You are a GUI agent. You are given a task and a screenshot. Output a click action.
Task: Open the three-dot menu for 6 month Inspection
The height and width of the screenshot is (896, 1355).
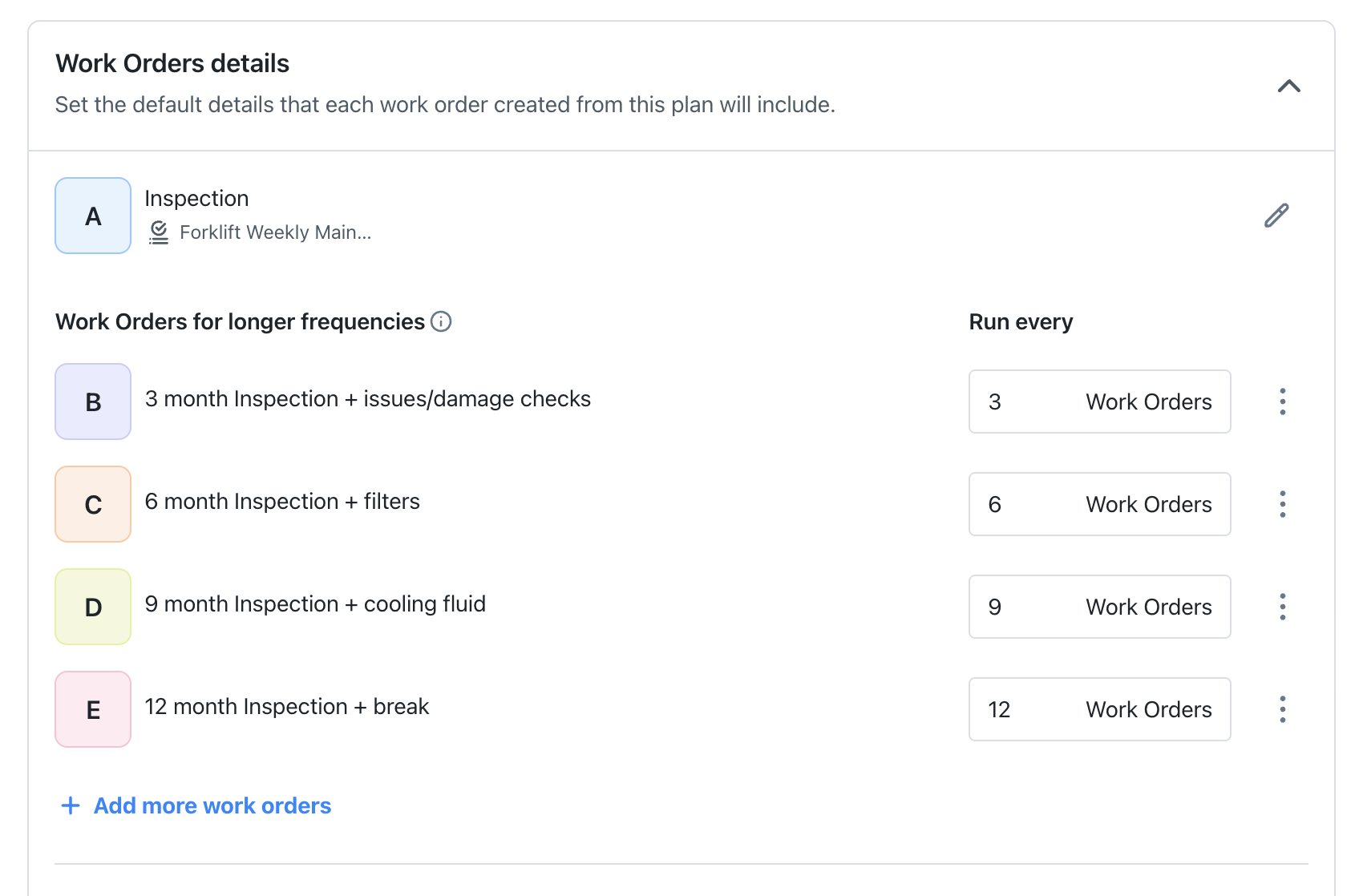coord(1282,504)
